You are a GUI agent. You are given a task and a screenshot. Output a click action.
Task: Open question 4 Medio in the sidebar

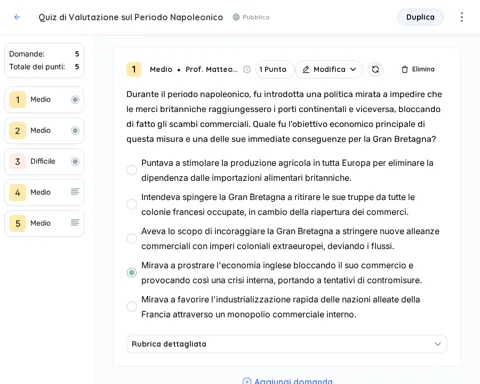(44, 192)
